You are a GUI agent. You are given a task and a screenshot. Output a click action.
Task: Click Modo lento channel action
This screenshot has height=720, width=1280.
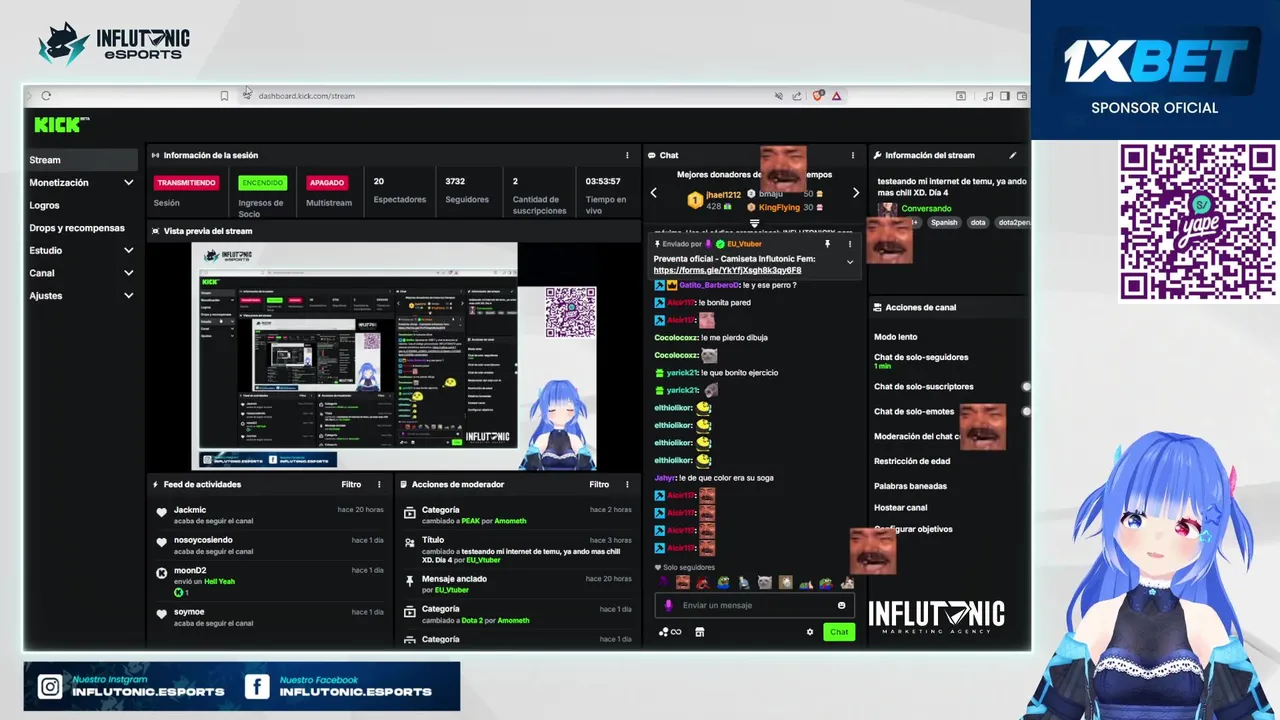(895, 337)
